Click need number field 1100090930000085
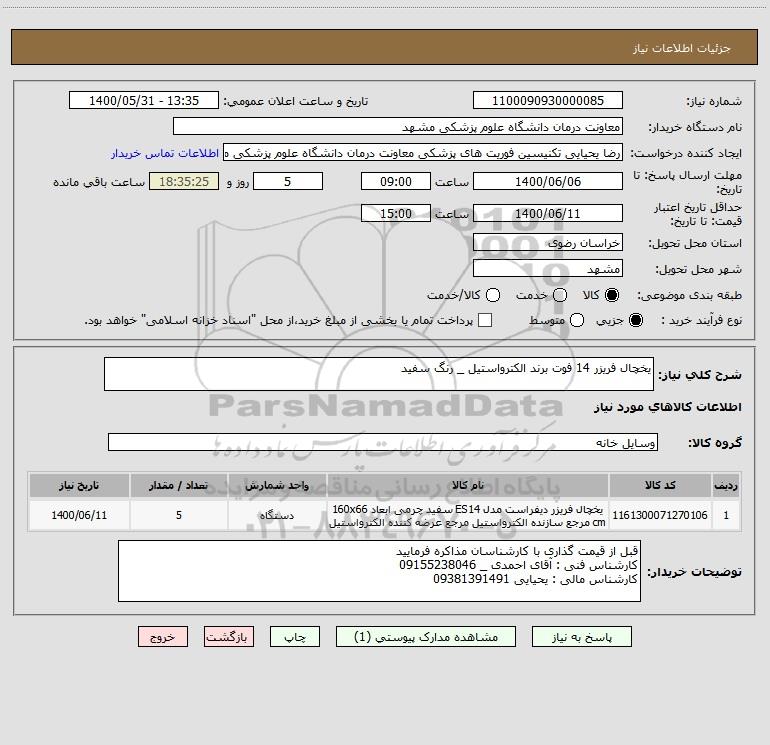 click(x=548, y=101)
